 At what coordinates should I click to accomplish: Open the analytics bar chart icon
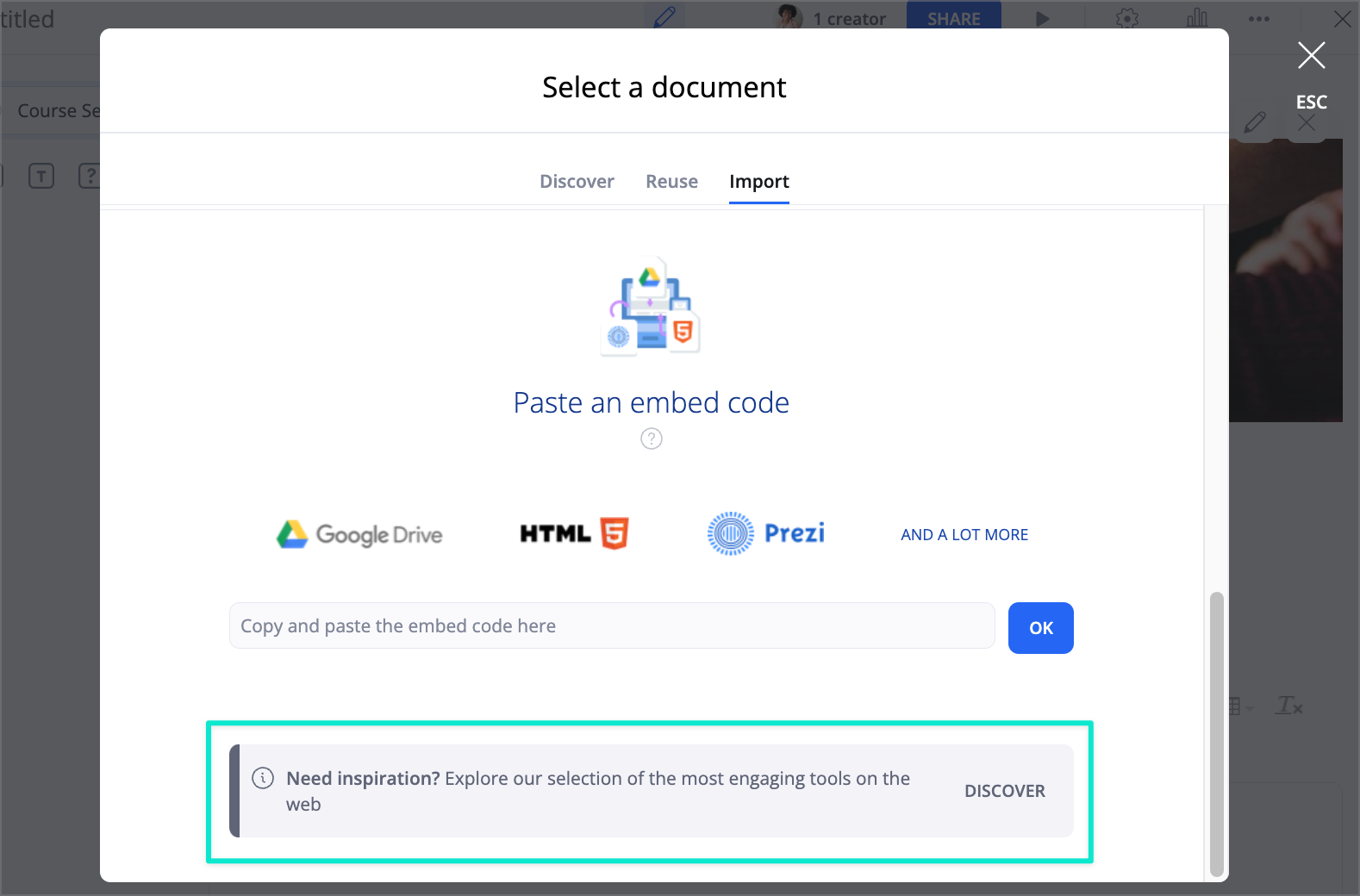(x=1197, y=18)
